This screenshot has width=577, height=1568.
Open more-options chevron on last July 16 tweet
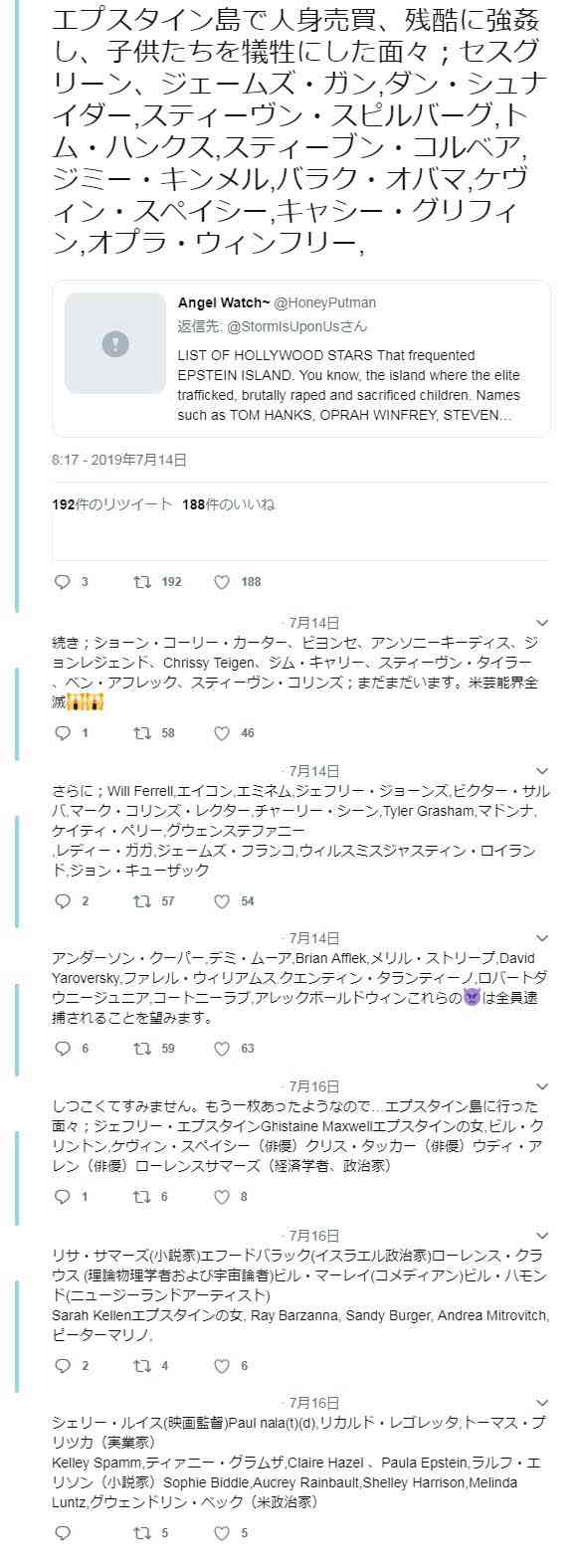coord(542,1403)
